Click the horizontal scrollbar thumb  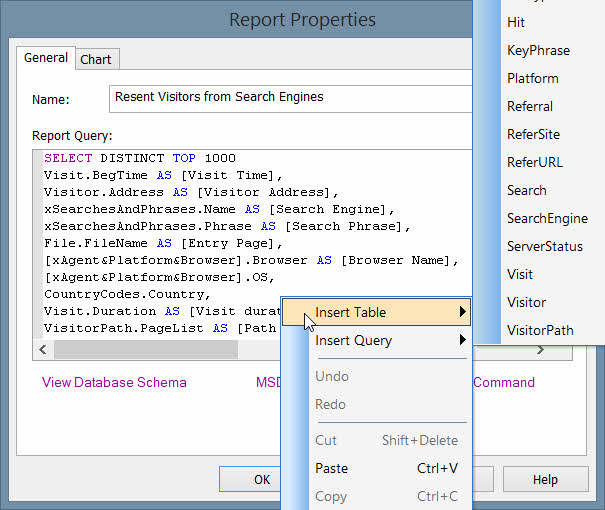146,350
